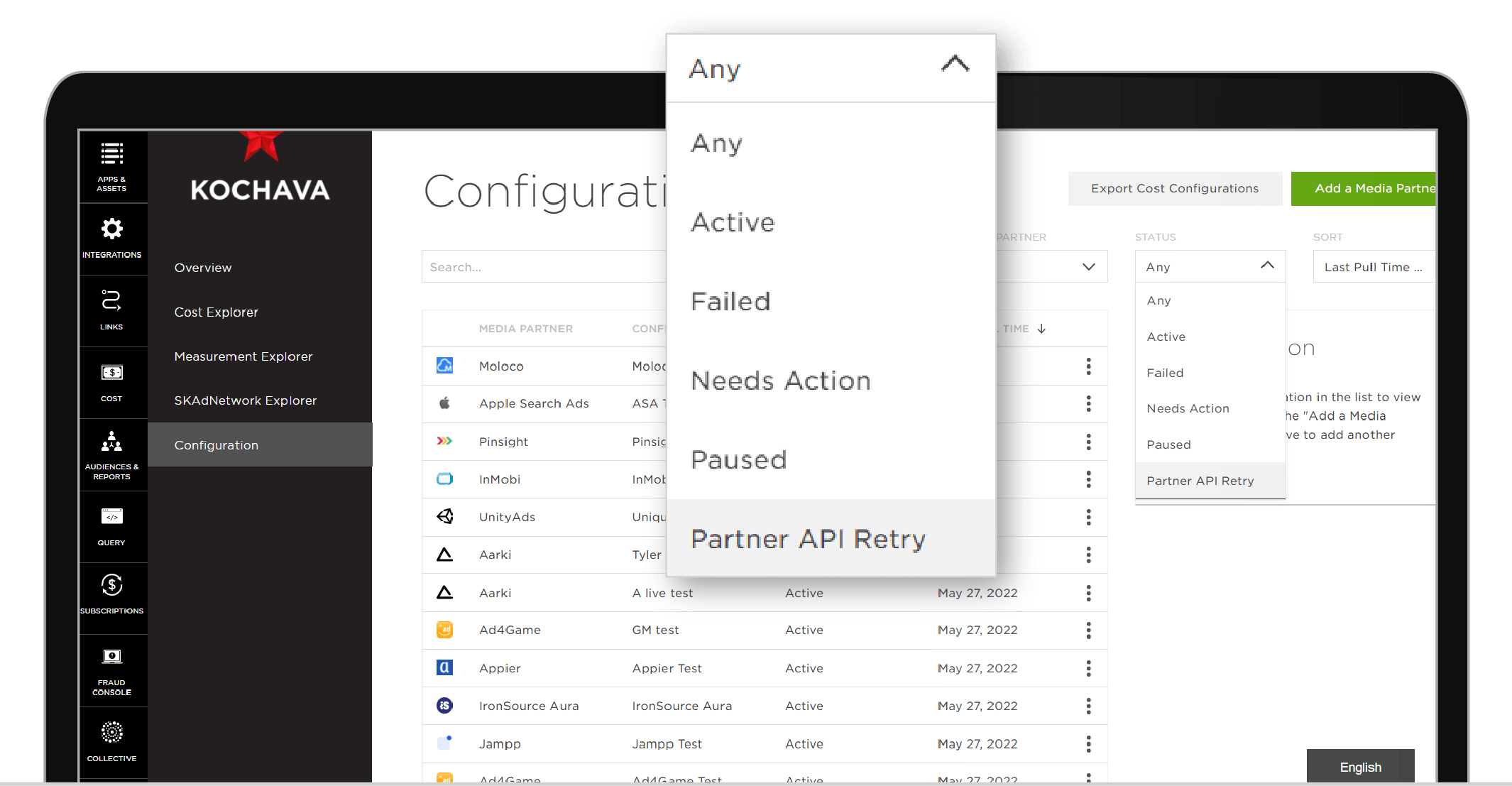Select Partner API Retry in small list
Screen dimensions: 1512x786
click(x=1210, y=481)
